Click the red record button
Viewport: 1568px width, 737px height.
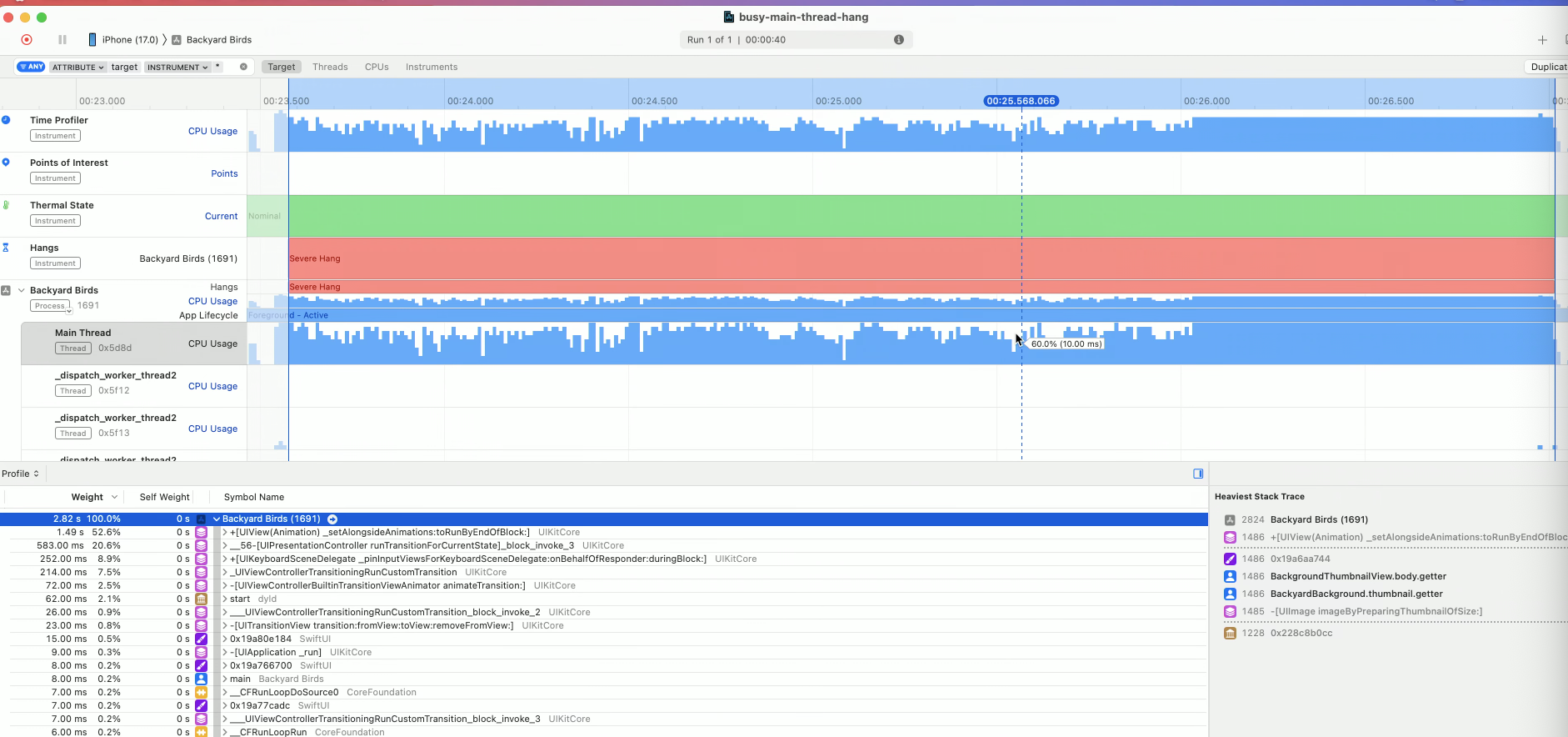[27, 39]
